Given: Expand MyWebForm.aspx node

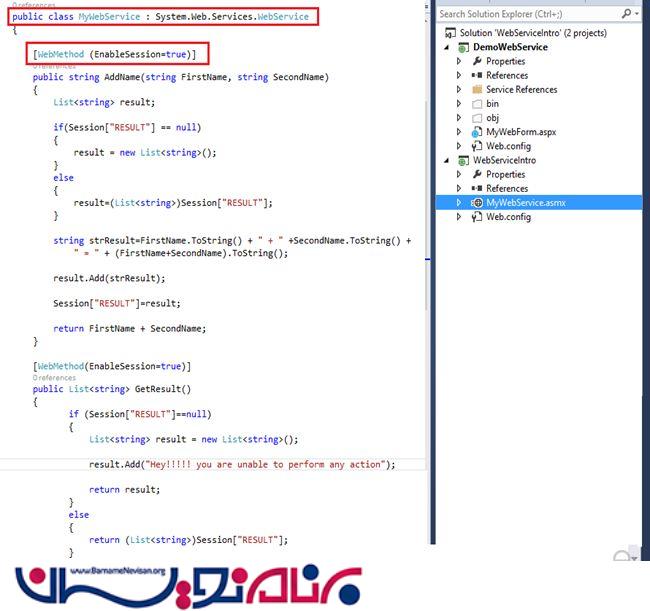Looking at the screenshot, I should point(459,131).
